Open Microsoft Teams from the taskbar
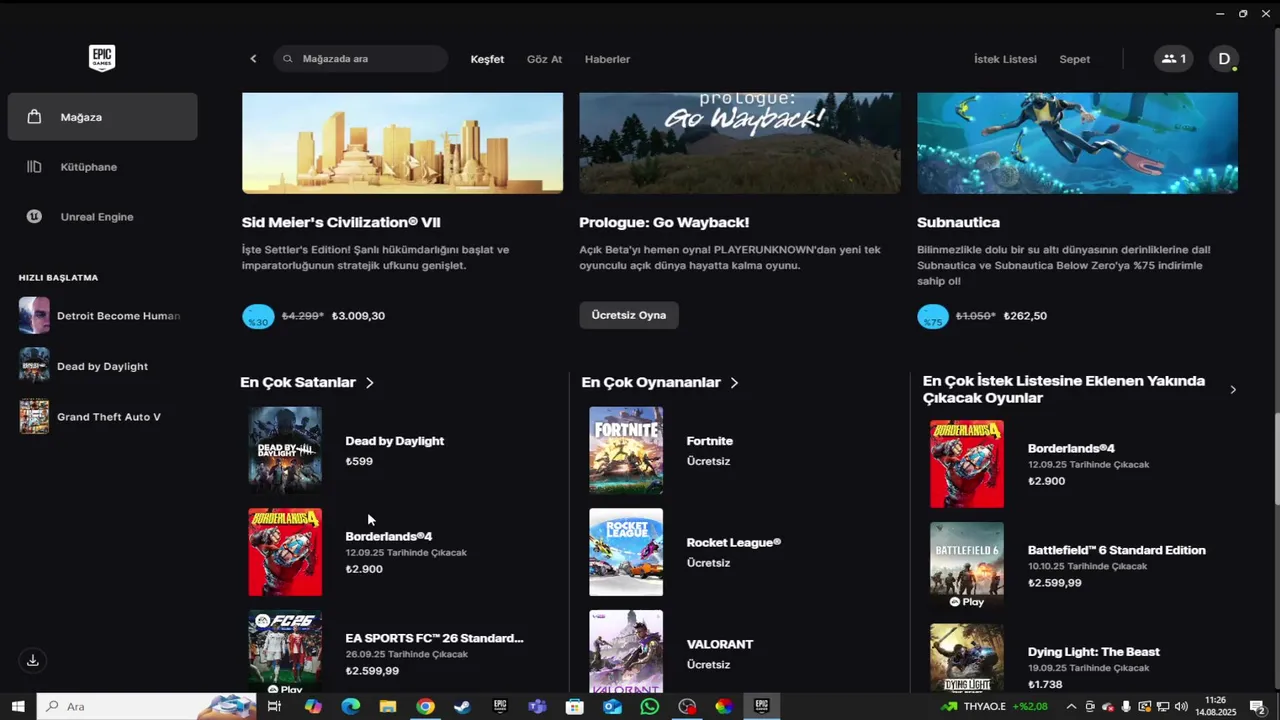 click(x=537, y=706)
